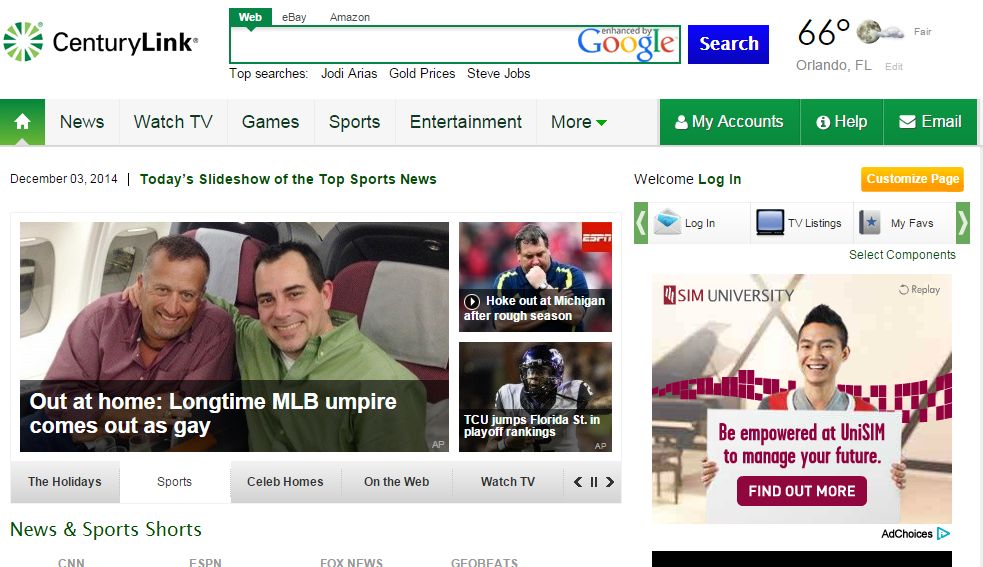Switch slideshow to Watch TV tab
983x567 pixels.
tap(508, 482)
